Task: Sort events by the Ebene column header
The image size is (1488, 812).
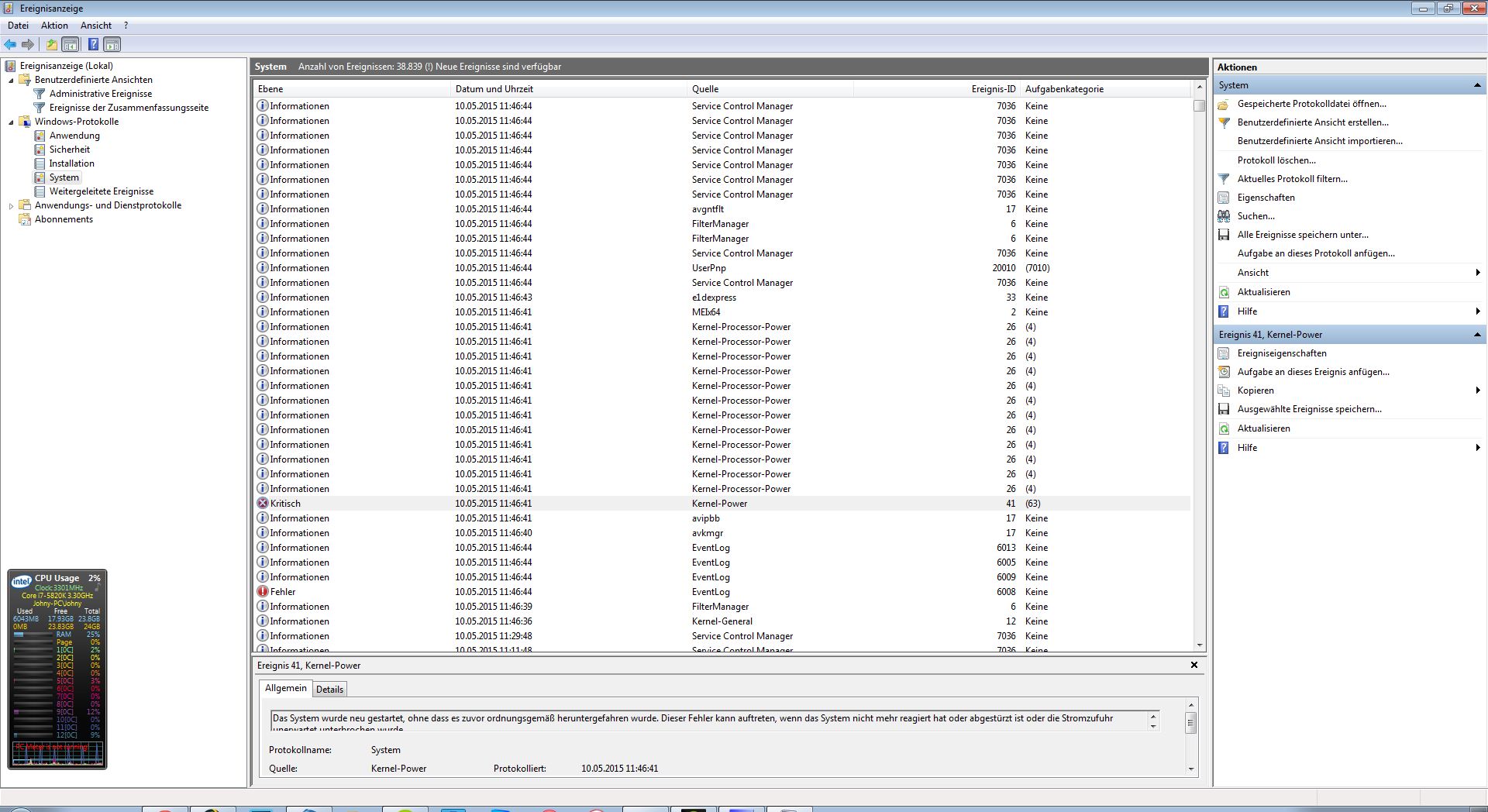Action: pos(353,89)
